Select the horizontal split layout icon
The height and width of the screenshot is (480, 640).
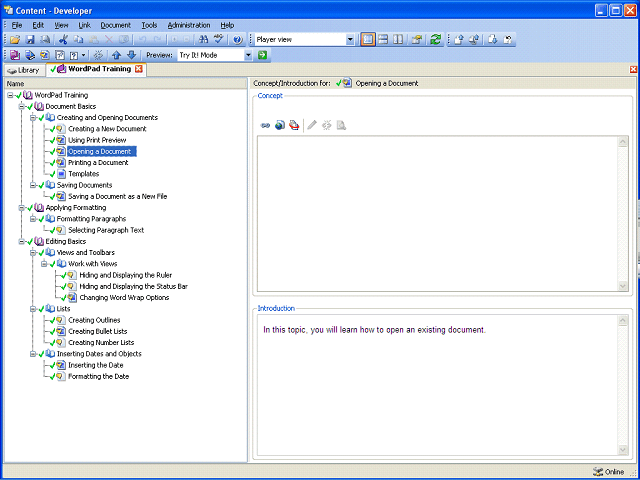pos(383,40)
